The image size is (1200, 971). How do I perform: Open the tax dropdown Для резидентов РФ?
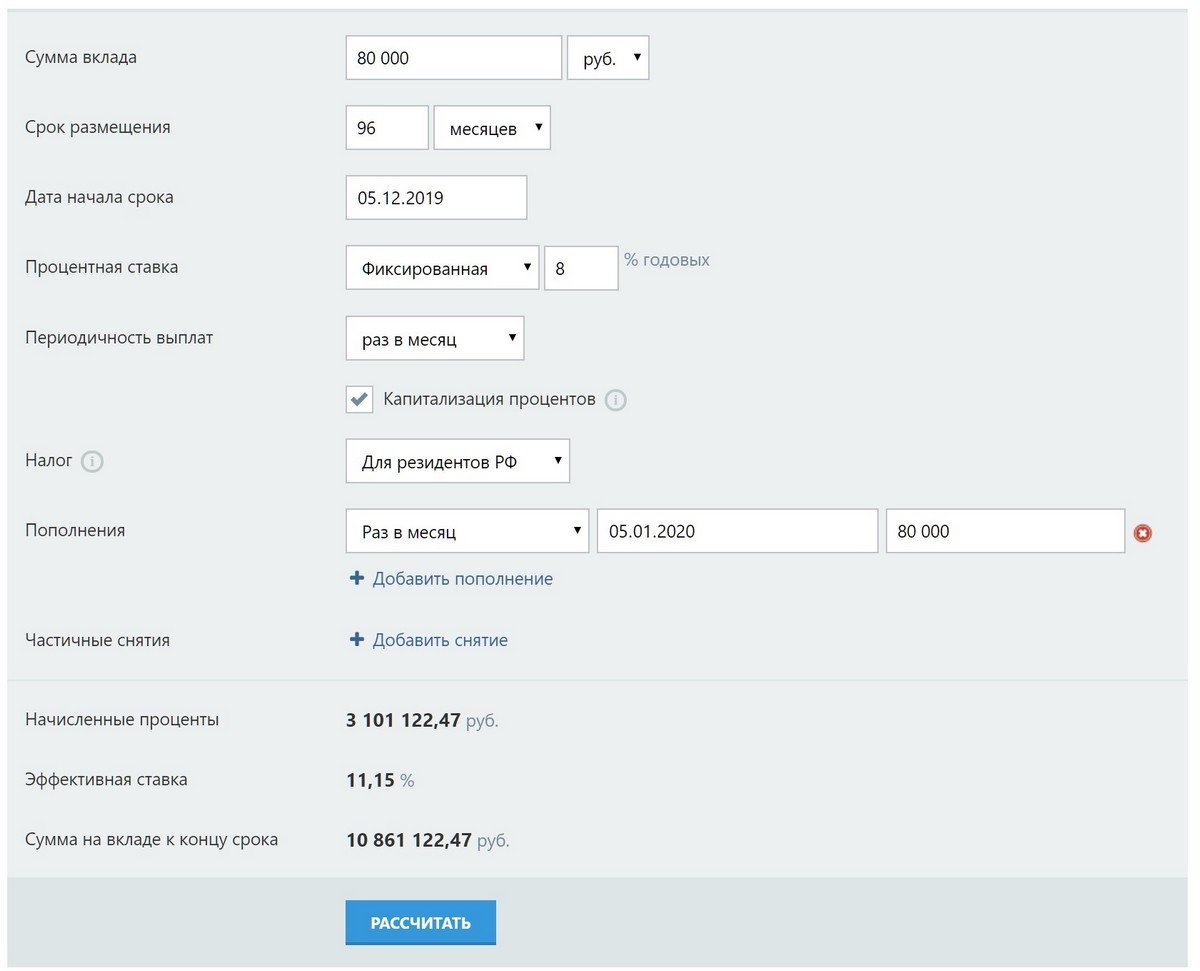coord(457,462)
